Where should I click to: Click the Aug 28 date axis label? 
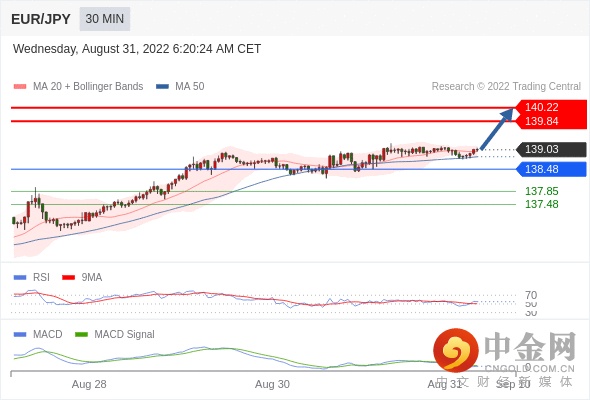point(89,384)
